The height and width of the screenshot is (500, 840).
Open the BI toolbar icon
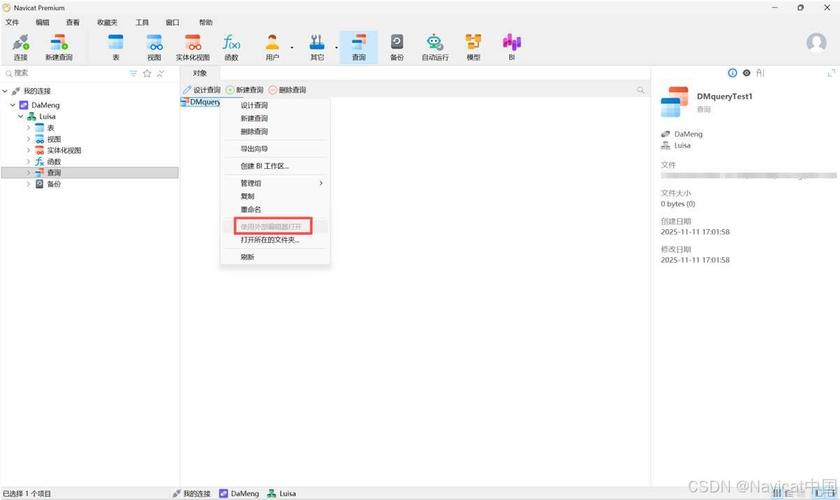[512, 47]
